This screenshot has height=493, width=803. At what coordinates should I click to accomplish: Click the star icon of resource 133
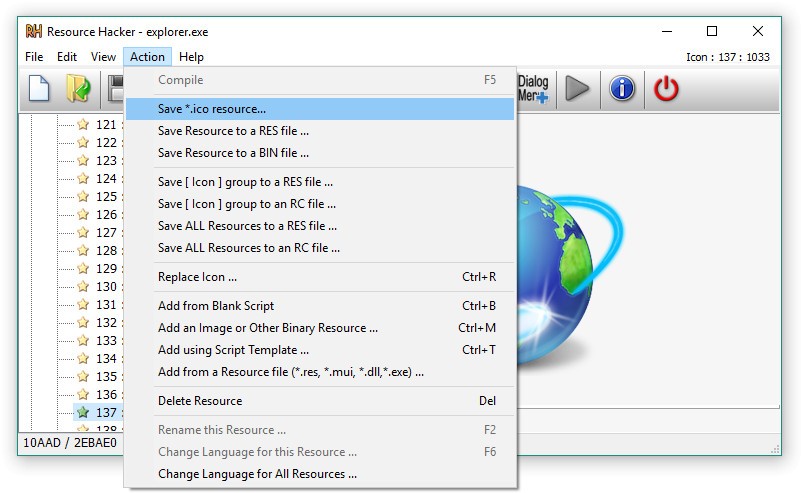(83, 340)
